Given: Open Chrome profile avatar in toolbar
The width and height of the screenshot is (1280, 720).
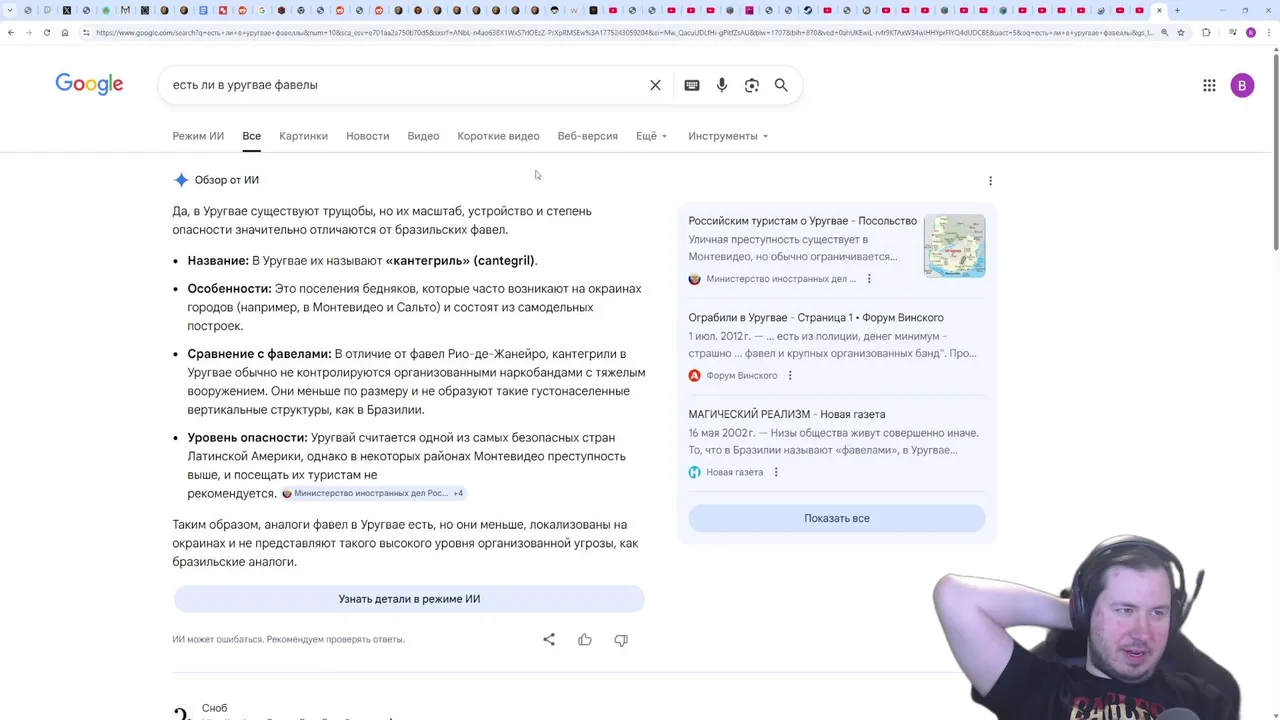Looking at the screenshot, I should click(x=1250, y=32).
